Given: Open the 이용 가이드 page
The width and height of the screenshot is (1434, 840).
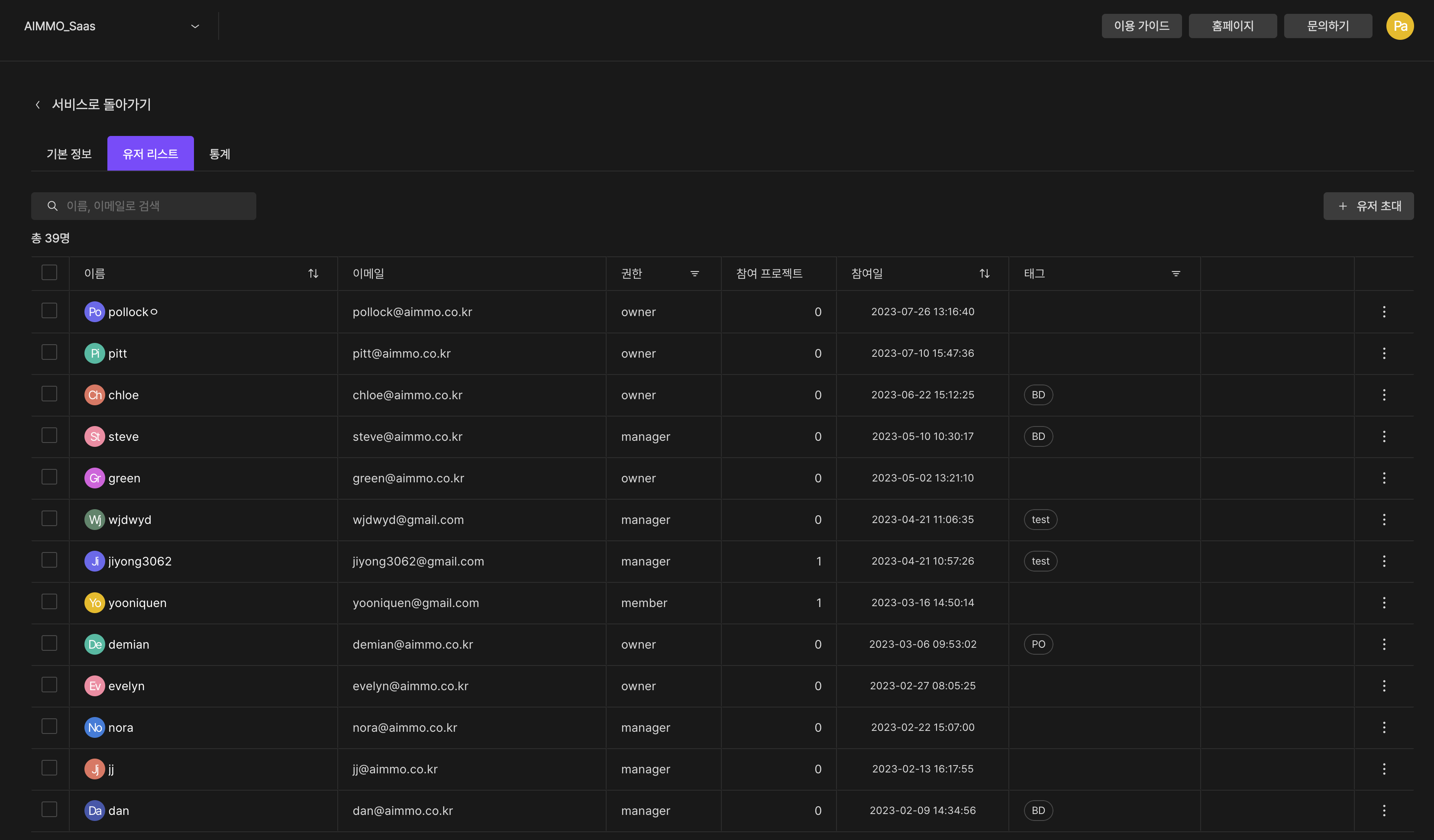Looking at the screenshot, I should click(x=1141, y=26).
